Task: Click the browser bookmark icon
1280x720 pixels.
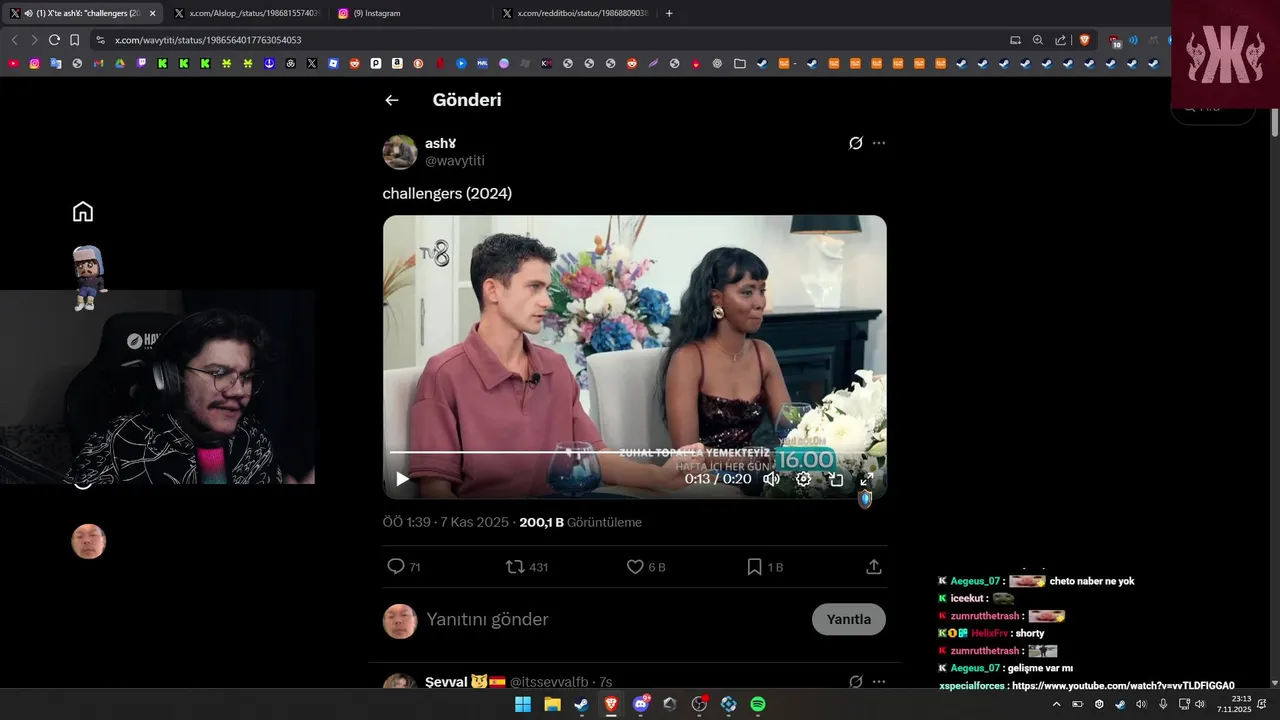Action: (x=74, y=40)
